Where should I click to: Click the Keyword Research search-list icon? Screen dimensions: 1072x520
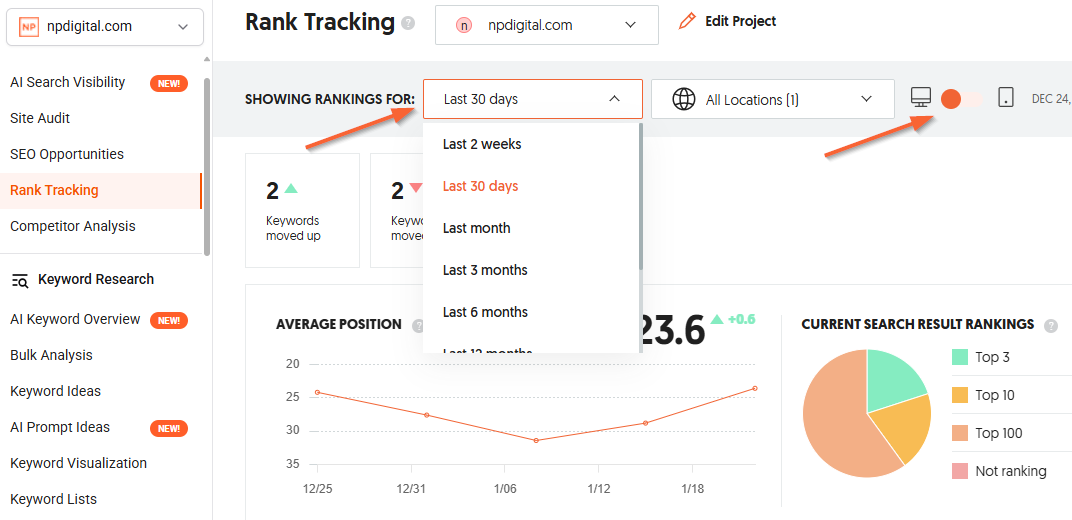[20, 279]
